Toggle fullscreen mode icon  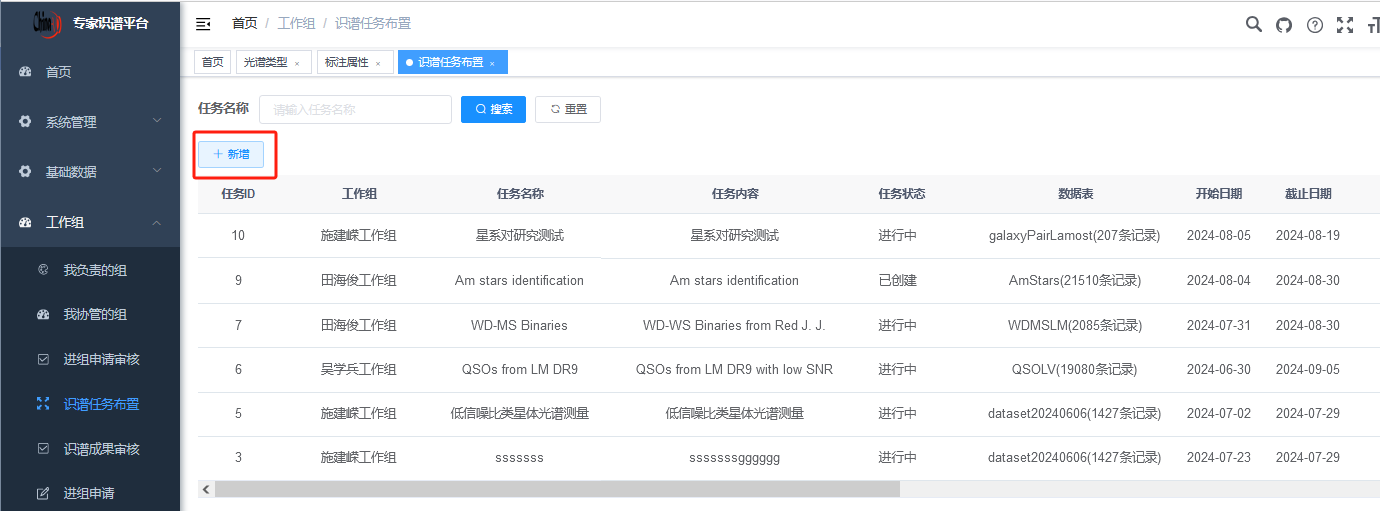click(x=1345, y=25)
